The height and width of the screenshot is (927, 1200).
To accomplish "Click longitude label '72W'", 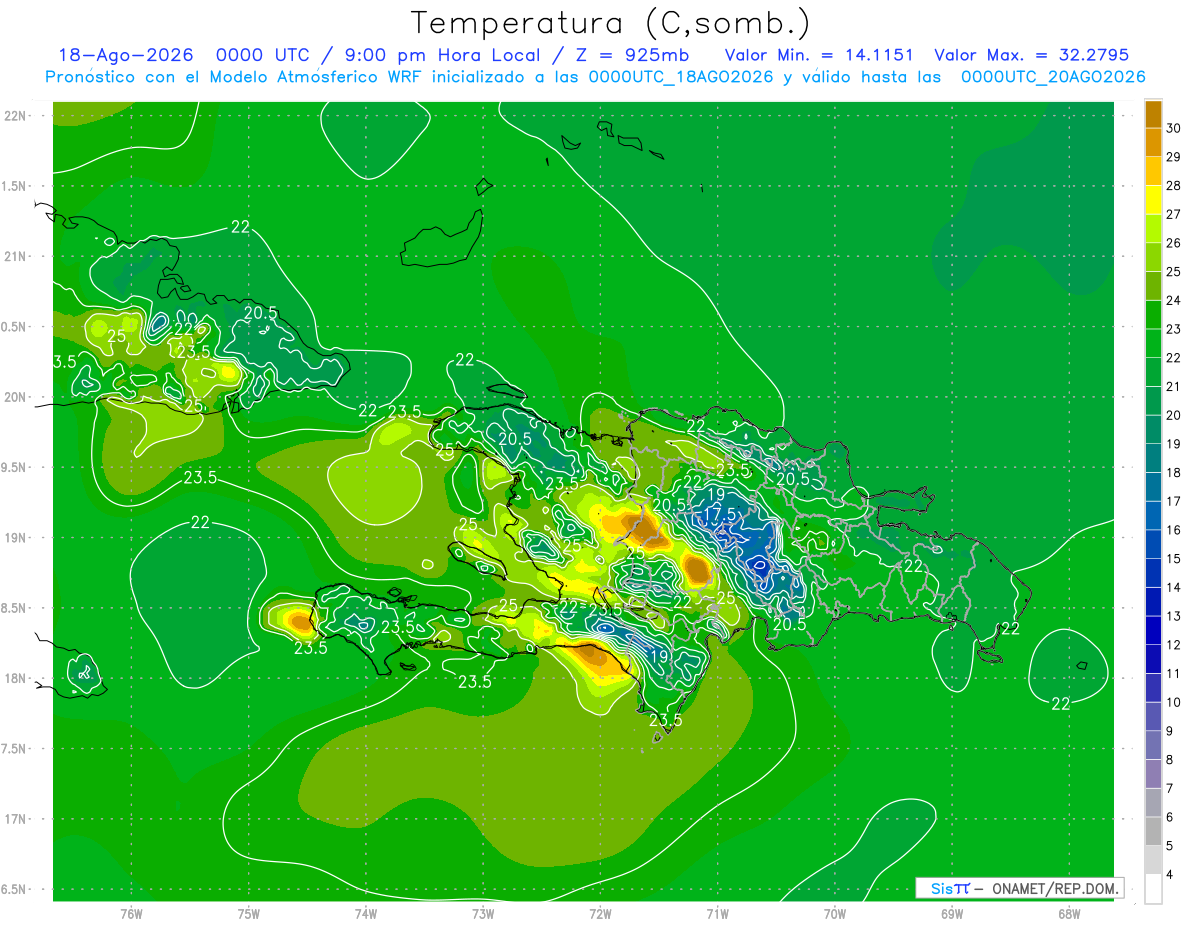I will point(600,914).
